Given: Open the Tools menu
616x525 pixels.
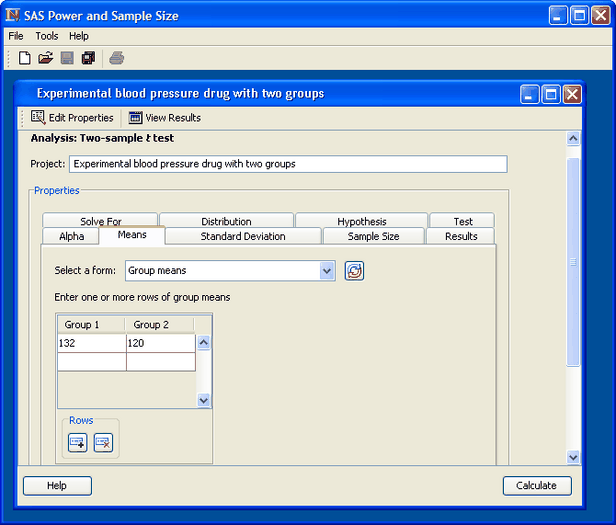Looking at the screenshot, I should coord(47,36).
